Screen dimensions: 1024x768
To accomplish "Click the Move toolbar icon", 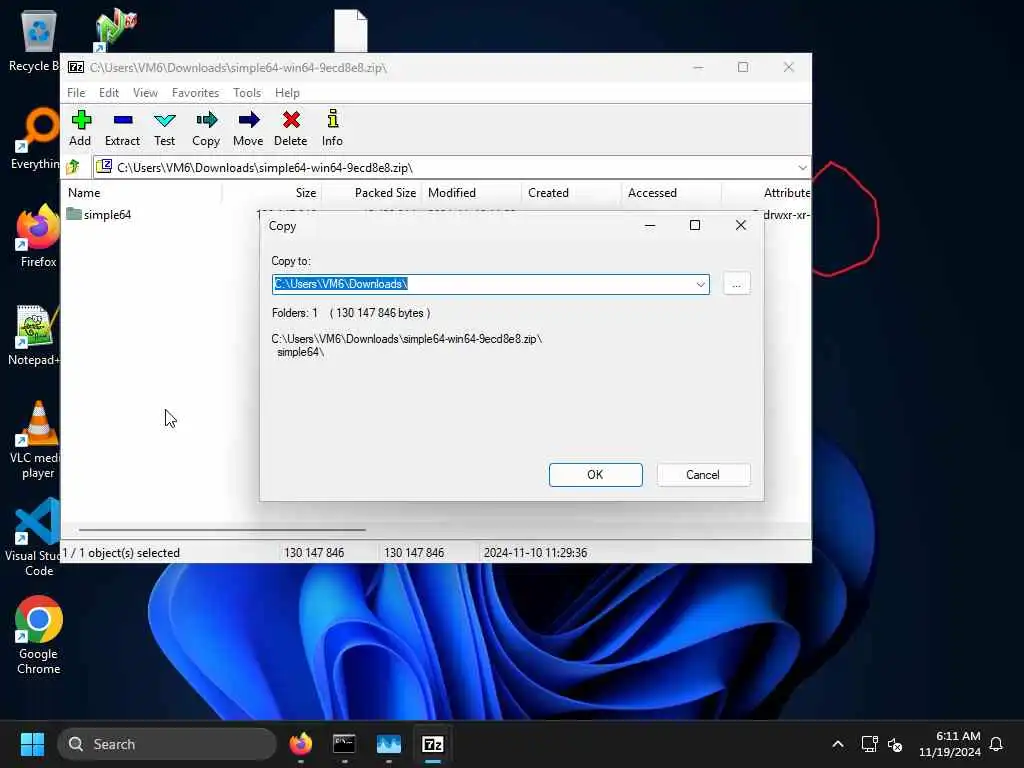I will [248, 120].
